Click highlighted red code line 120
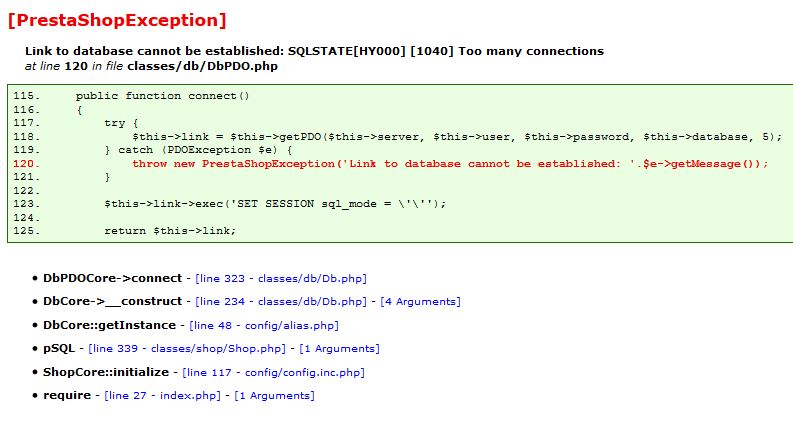Image resolution: width=793 pixels, height=424 pixels. point(390,163)
